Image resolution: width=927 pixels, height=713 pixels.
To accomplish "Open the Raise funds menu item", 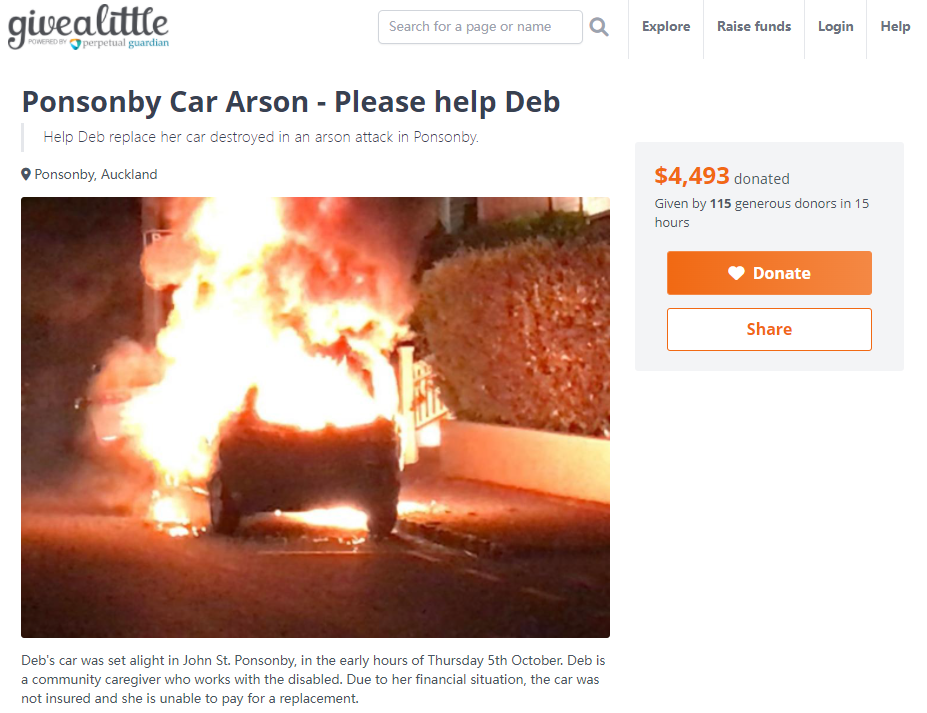I will point(754,27).
